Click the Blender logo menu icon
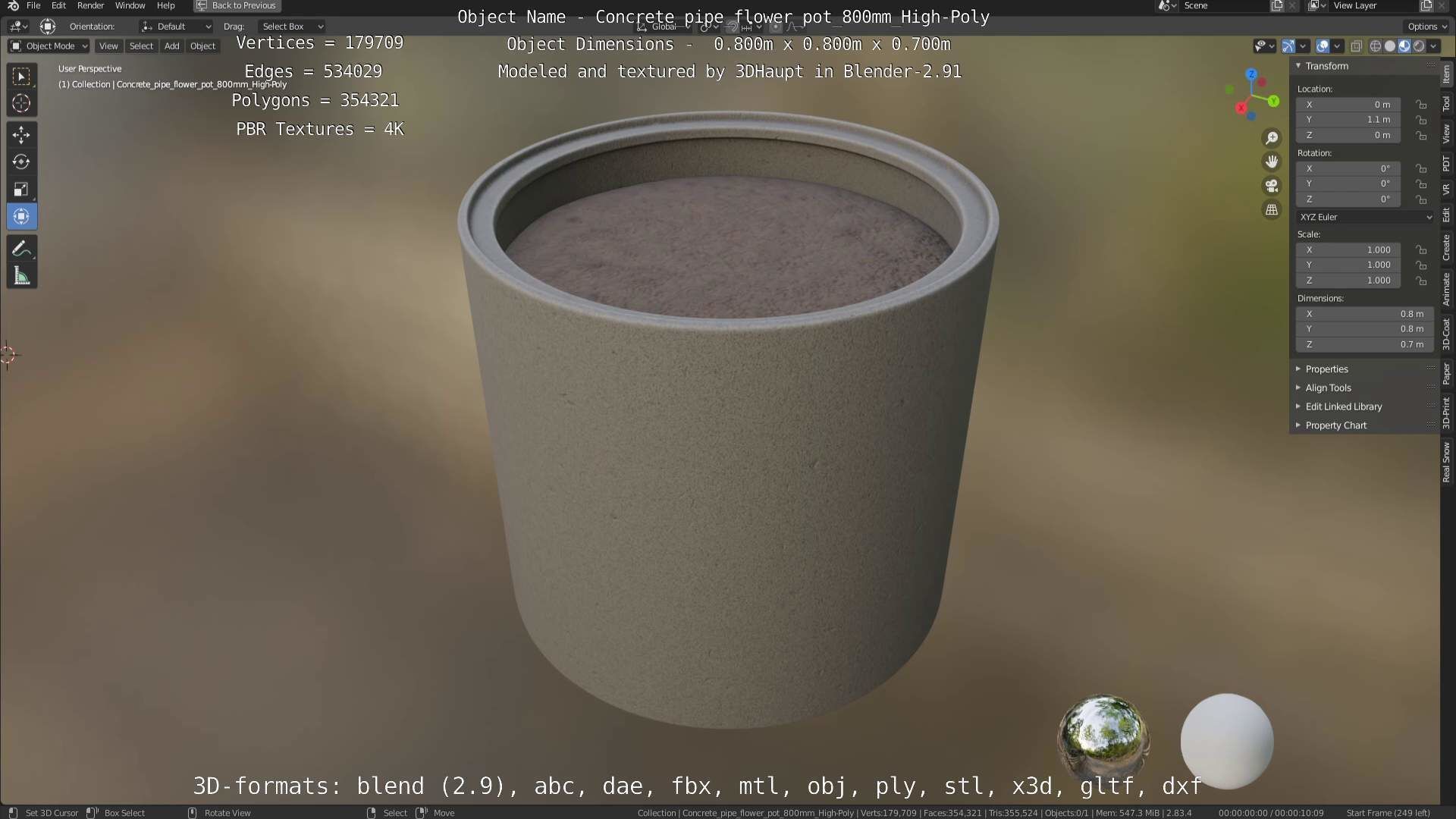Image resolution: width=1456 pixels, height=819 pixels. pyautogui.click(x=13, y=5)
